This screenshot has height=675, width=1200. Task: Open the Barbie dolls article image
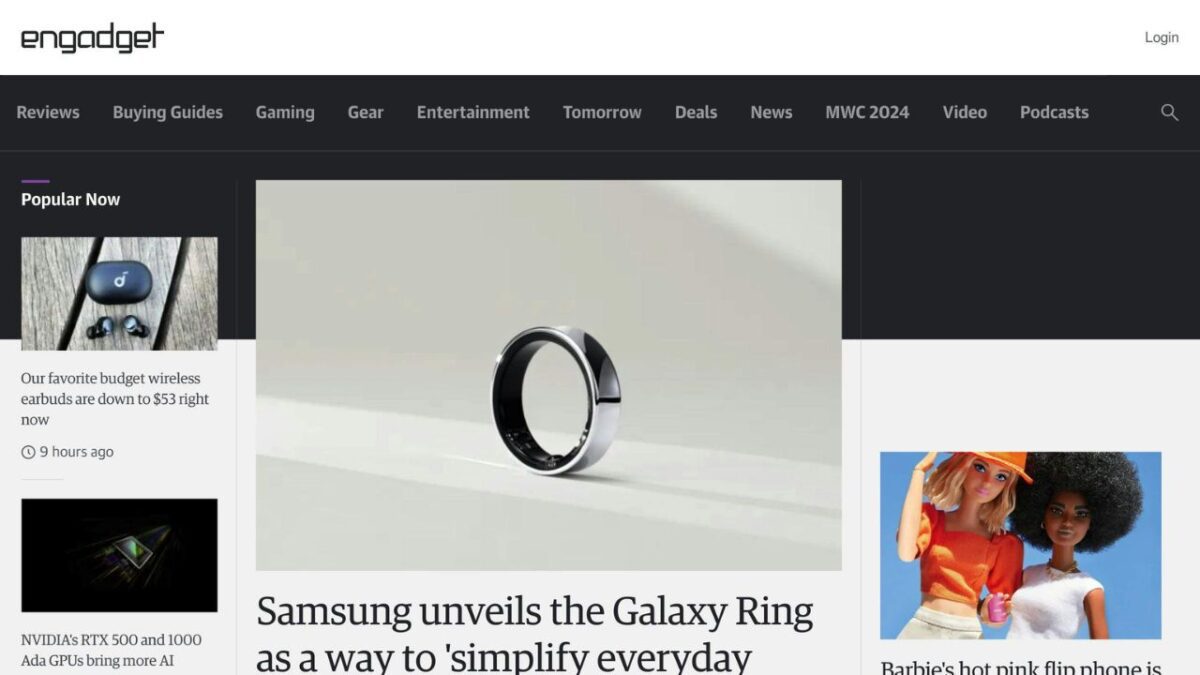tap(1020, 545)
